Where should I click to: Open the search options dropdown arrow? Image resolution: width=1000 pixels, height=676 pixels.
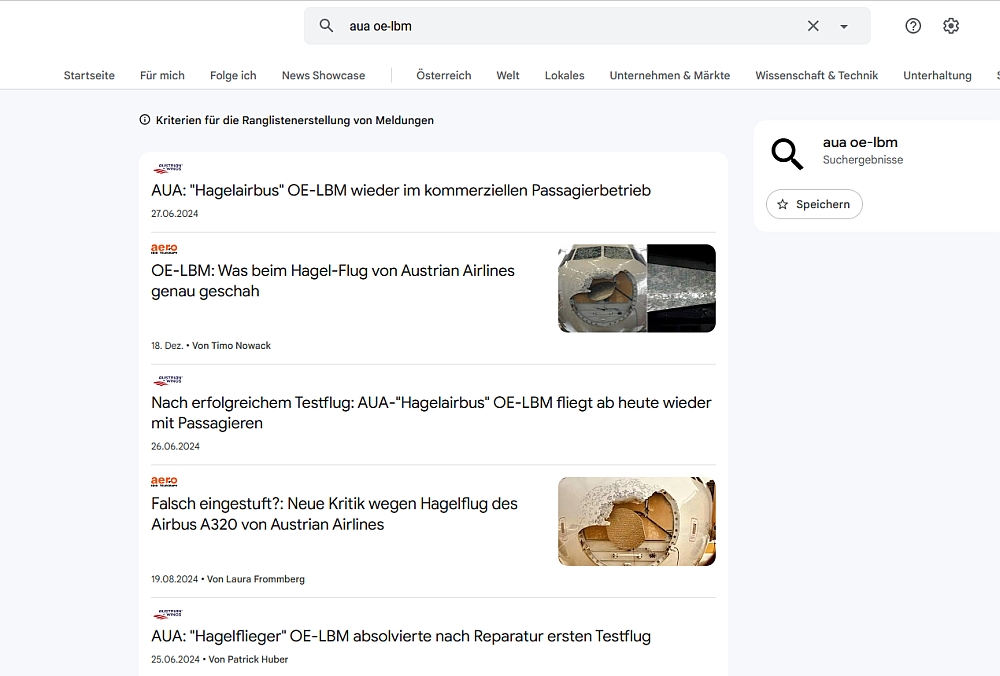click(x=844, y=27)
